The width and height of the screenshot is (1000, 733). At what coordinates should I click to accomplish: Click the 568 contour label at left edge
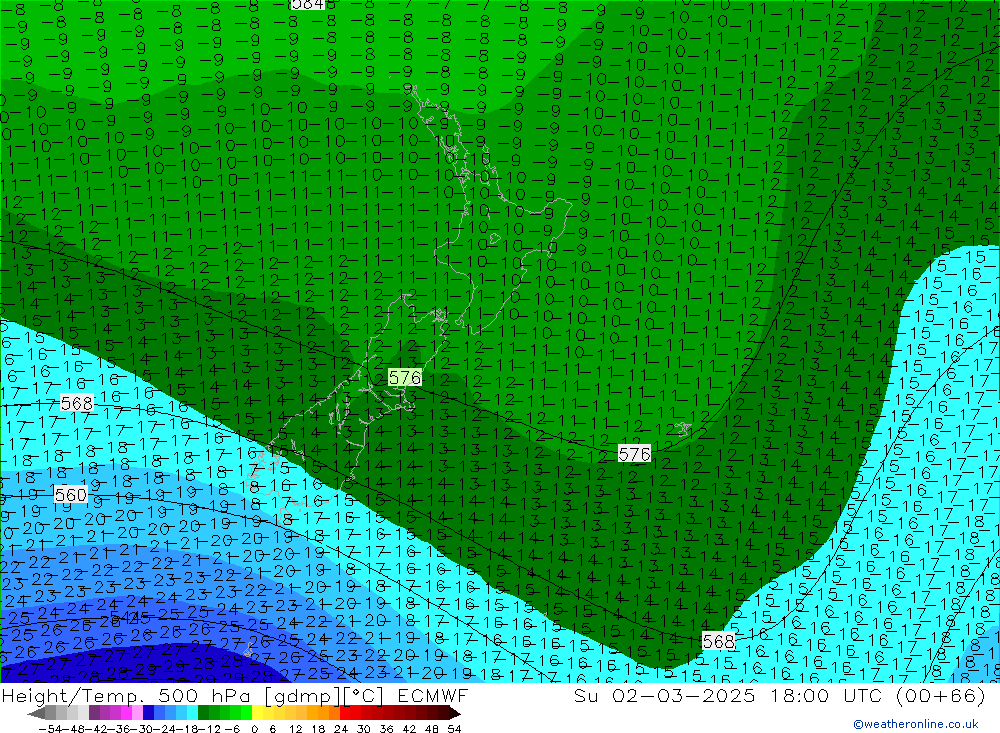click(x=77, y=403)
